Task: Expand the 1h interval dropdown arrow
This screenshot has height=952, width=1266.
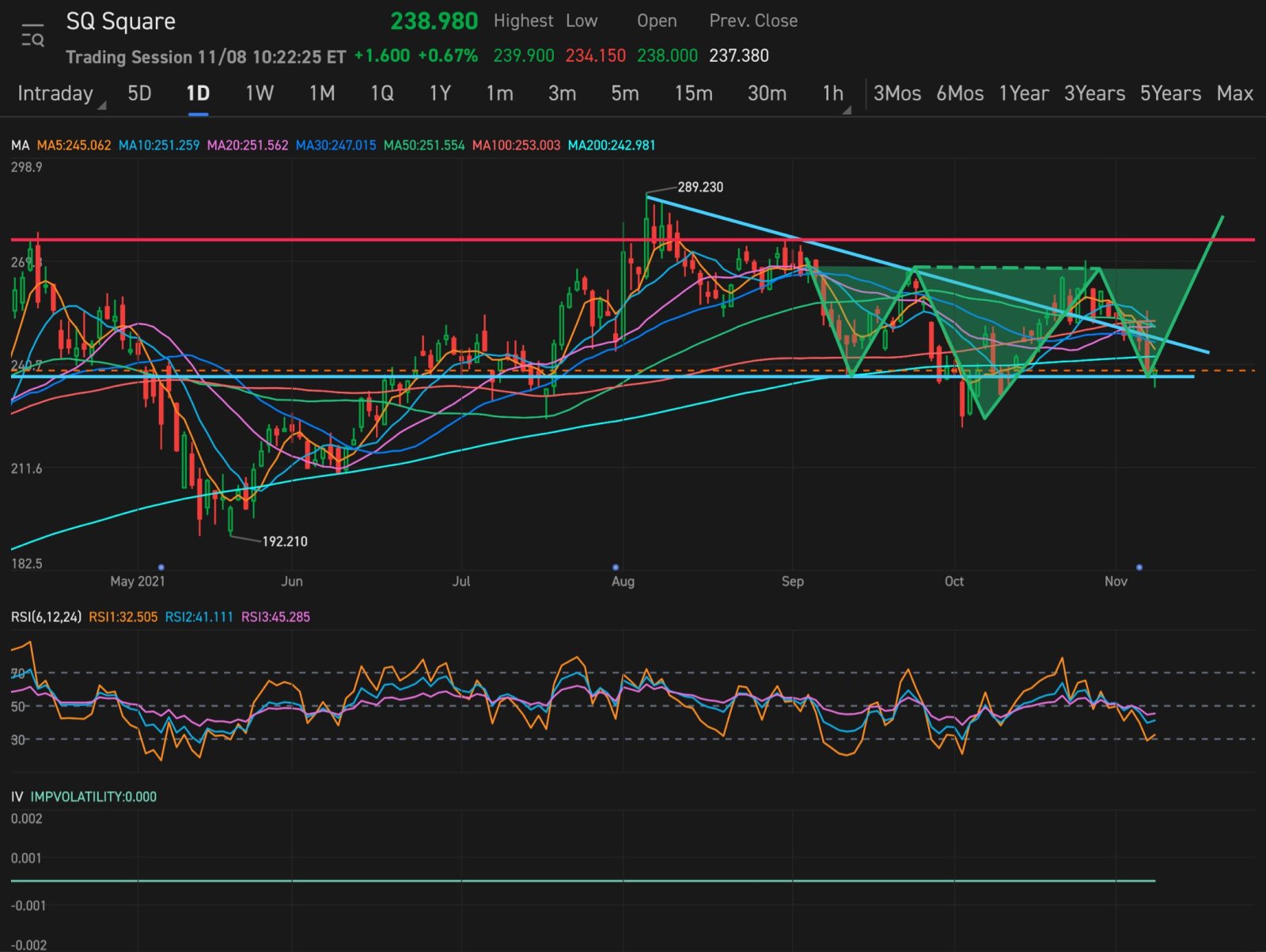Action: [x=847, y=110]
